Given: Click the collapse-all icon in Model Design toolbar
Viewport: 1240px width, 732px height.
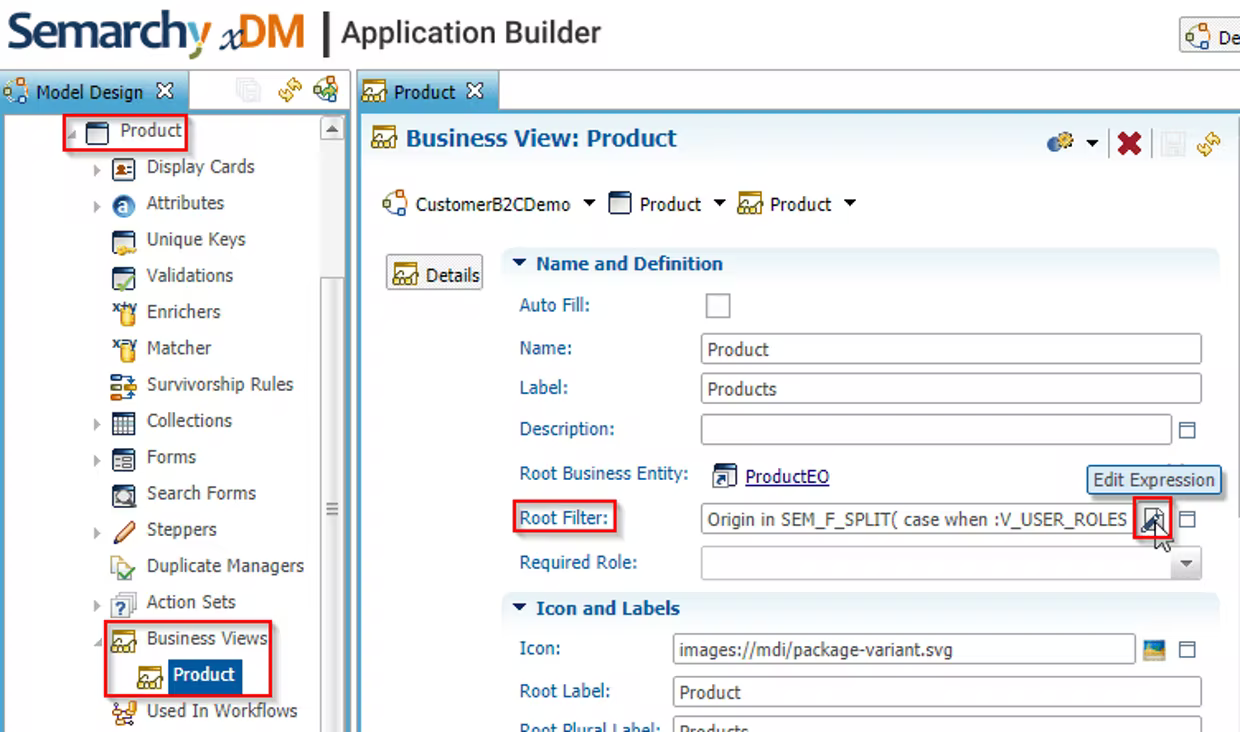Looking at the screenshot, I should (249, 91).
